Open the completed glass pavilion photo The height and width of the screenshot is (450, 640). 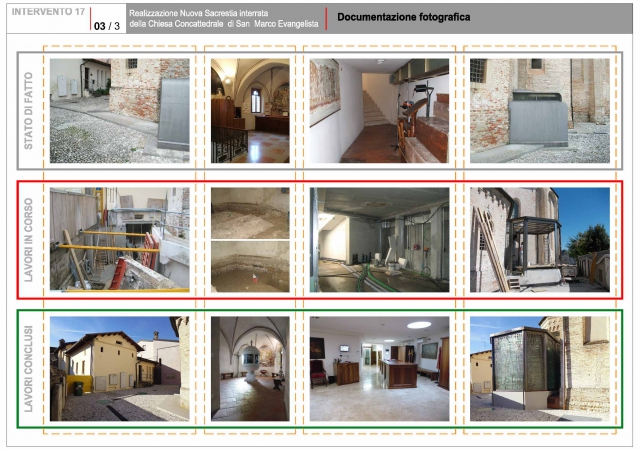click(x=539, y=368)
